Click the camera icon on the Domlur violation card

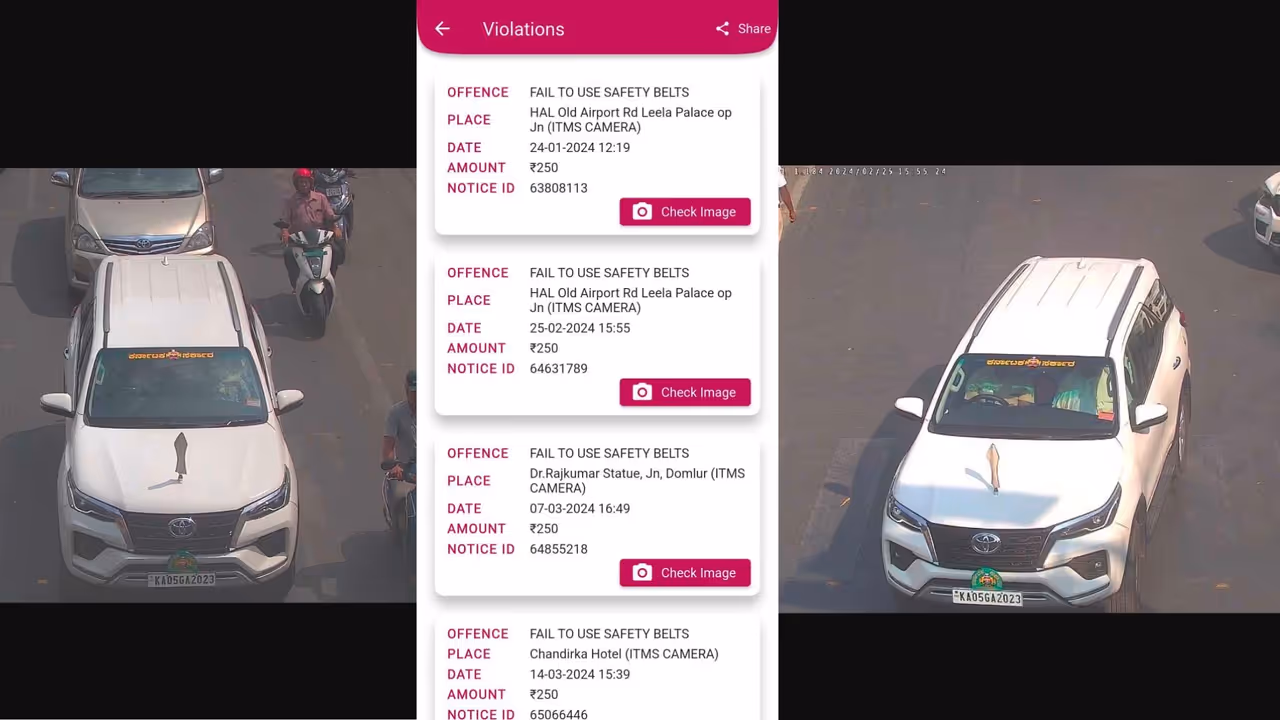click(x=642, y=572)
